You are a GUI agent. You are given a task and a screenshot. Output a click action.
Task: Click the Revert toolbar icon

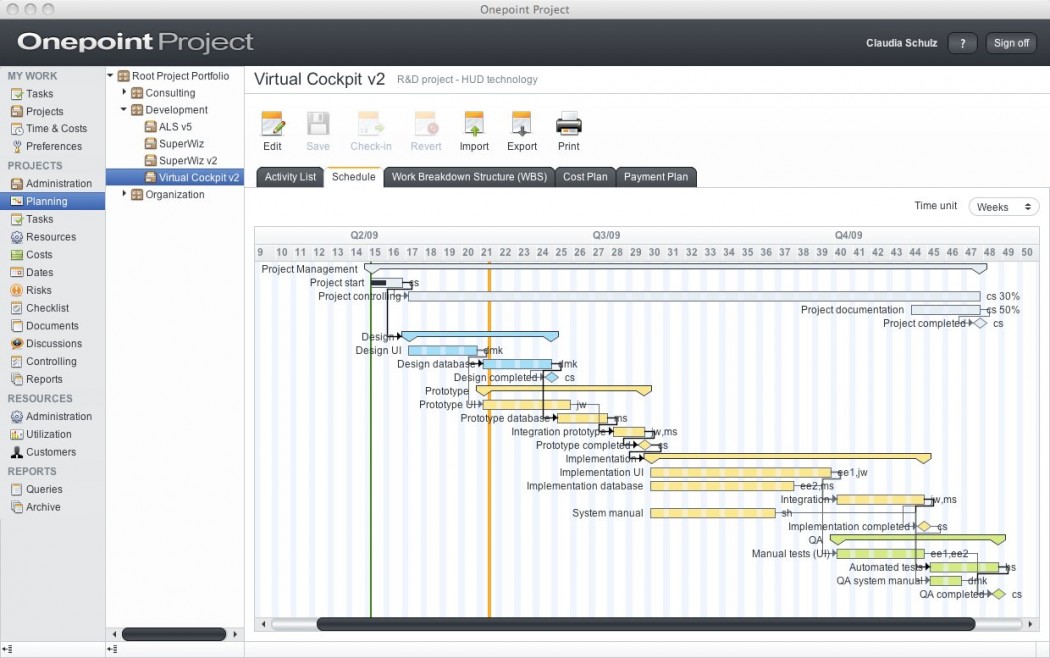[x=426, y=124]
